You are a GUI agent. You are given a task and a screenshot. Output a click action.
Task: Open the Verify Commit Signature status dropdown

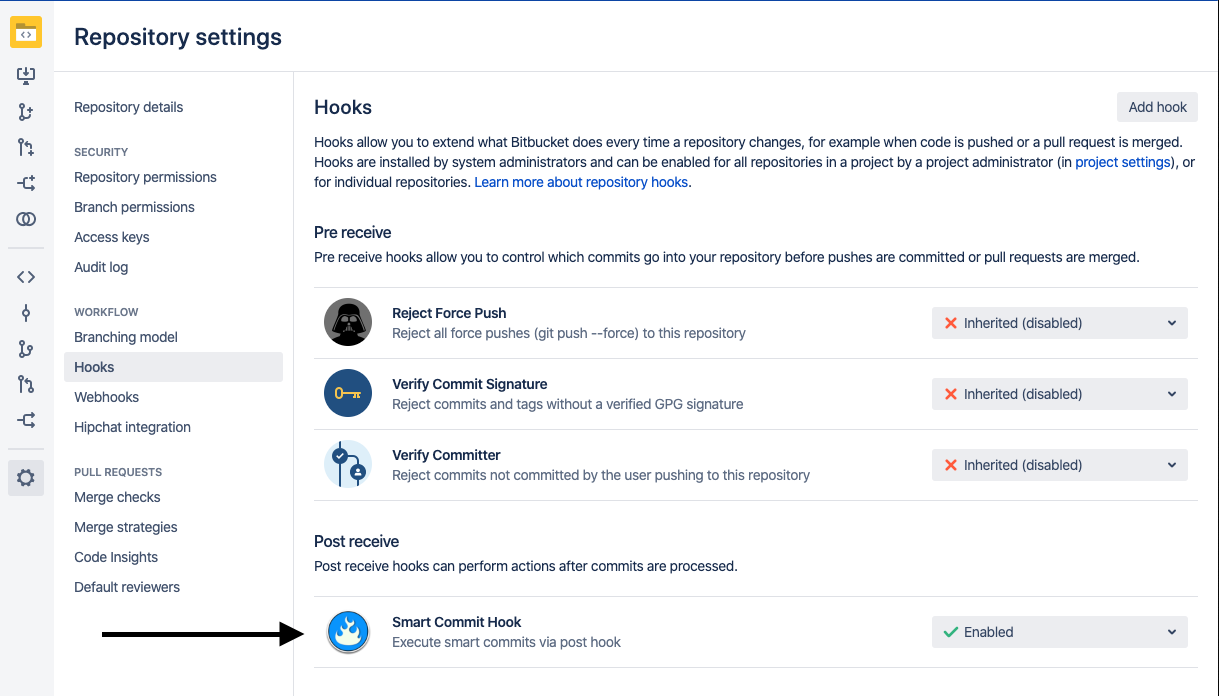[1059, 394]
